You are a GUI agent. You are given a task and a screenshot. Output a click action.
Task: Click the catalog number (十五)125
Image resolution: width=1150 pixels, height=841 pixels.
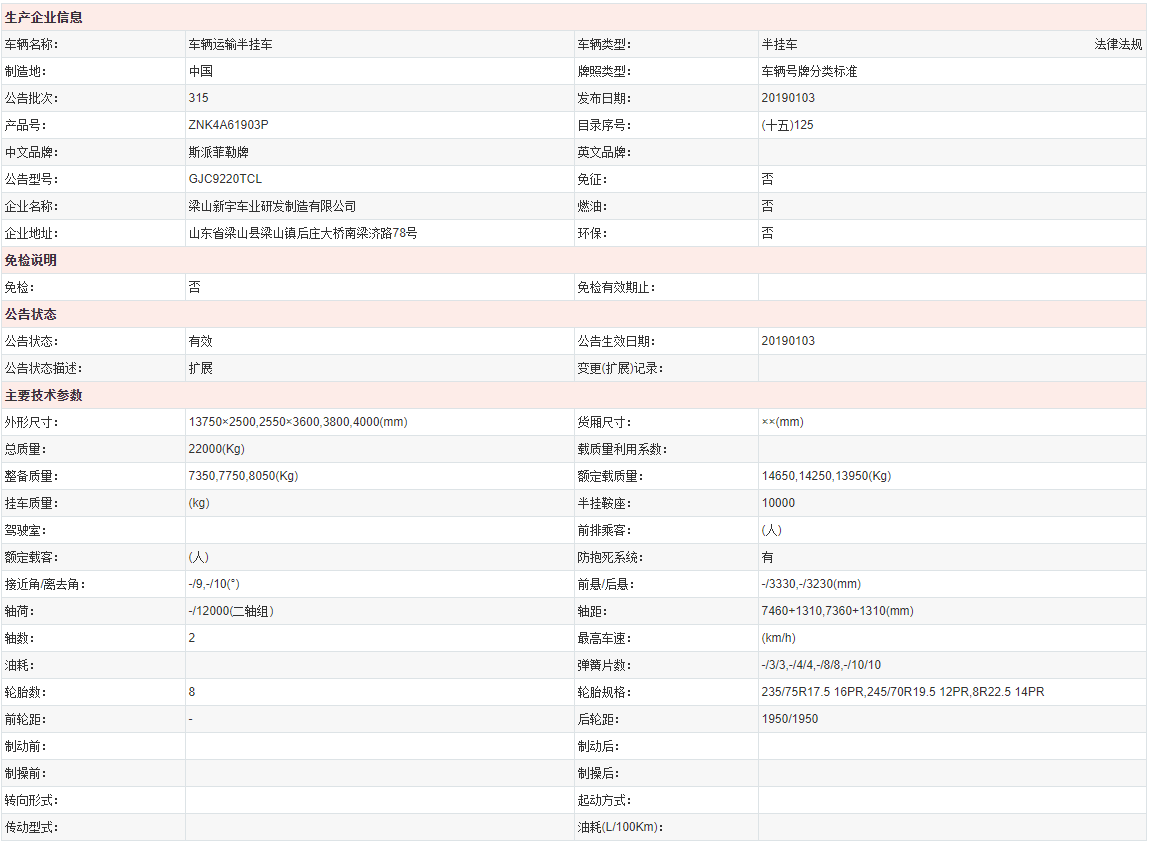coord(787,126)
